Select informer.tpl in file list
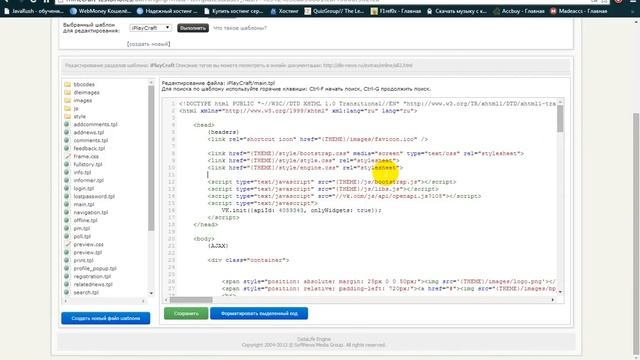Viewport: 640px width, 360px height. coord(89,180)
